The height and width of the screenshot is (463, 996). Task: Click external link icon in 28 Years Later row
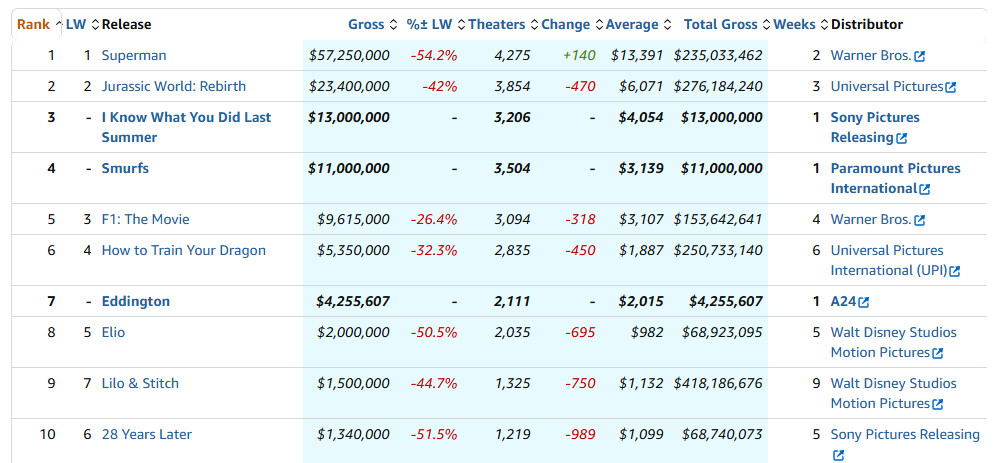click(x=838, y=455)
